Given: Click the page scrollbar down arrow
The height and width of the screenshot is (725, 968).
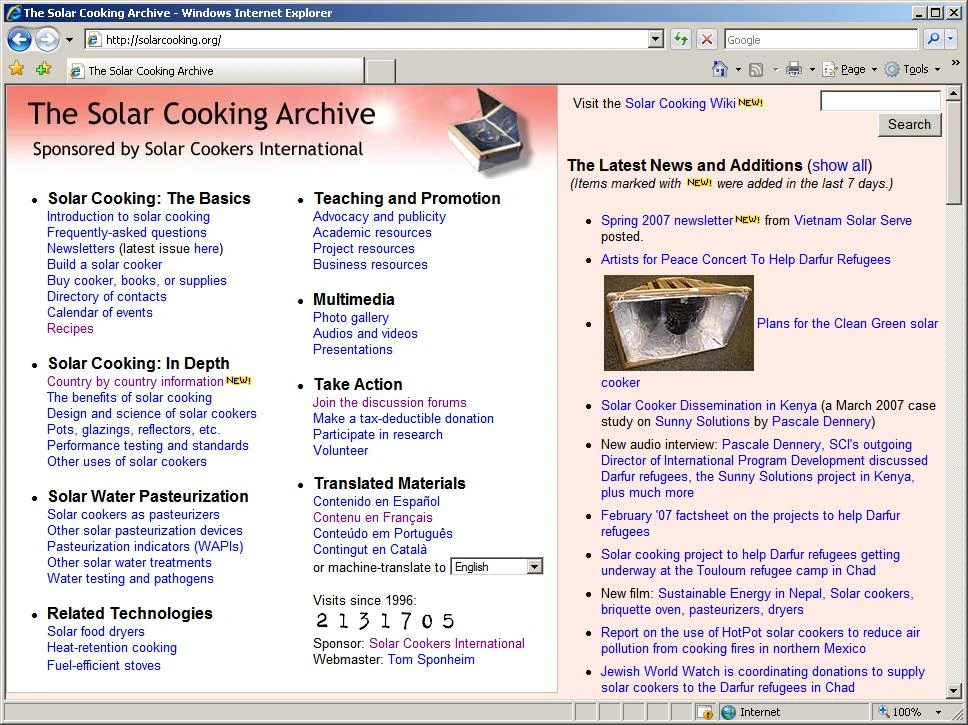Looking at the screenshot, I should 953,690.
